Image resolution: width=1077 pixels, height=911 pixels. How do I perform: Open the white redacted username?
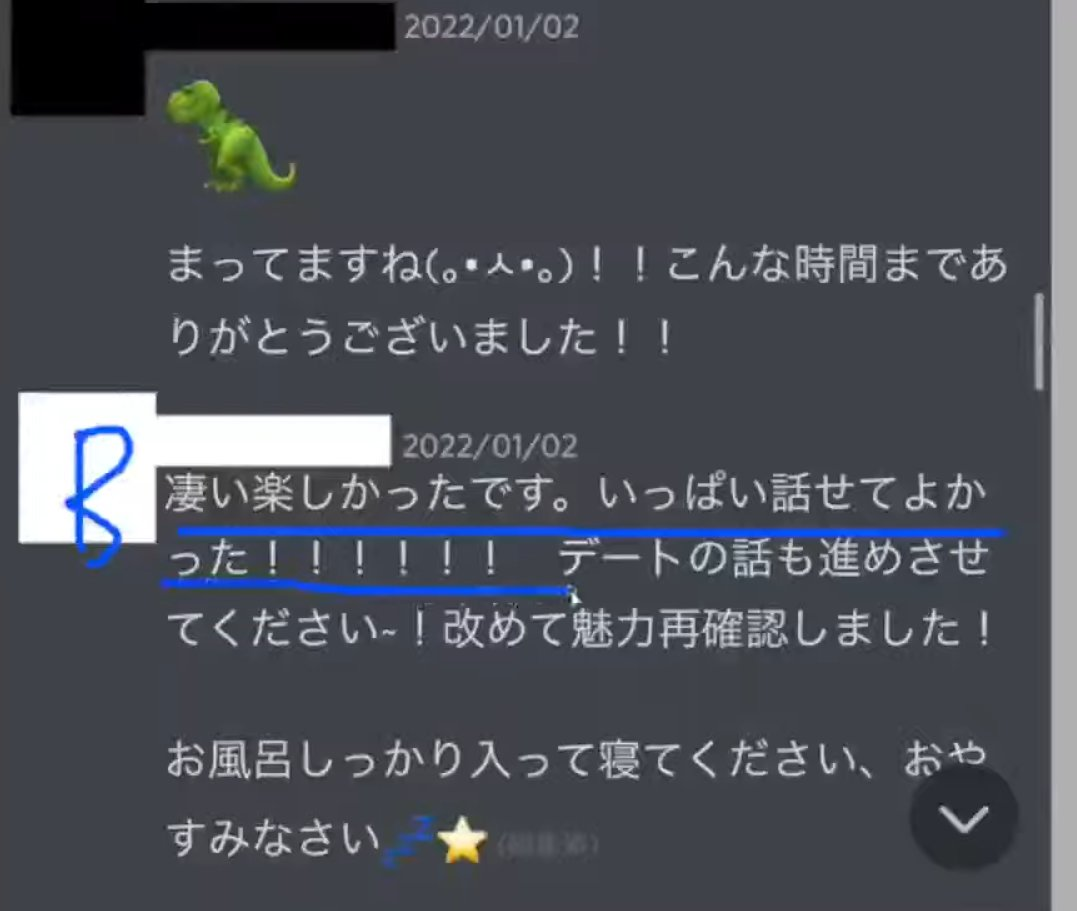tap(273, 440)
